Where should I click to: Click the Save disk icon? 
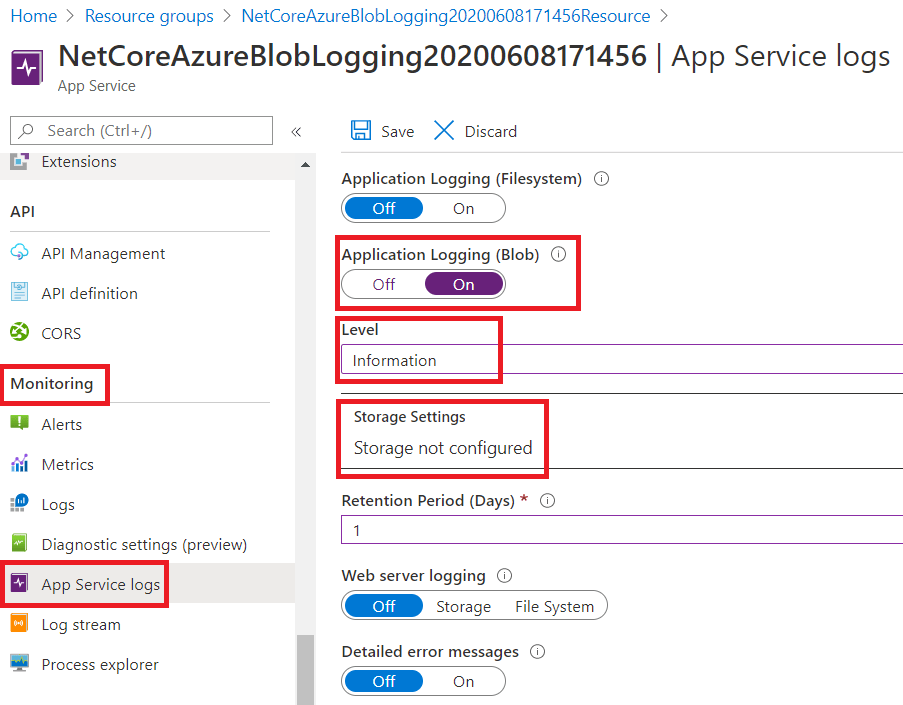[360, 131]
